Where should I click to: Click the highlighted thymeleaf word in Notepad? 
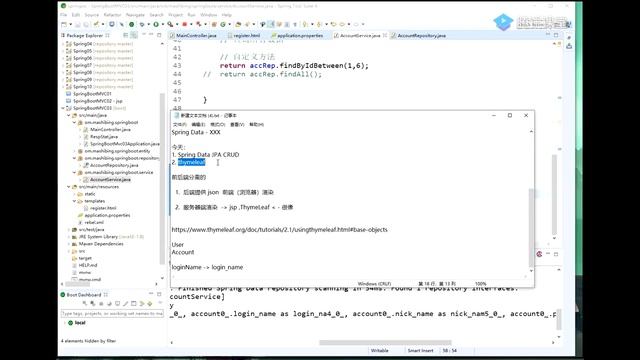[x=191, y=162]
